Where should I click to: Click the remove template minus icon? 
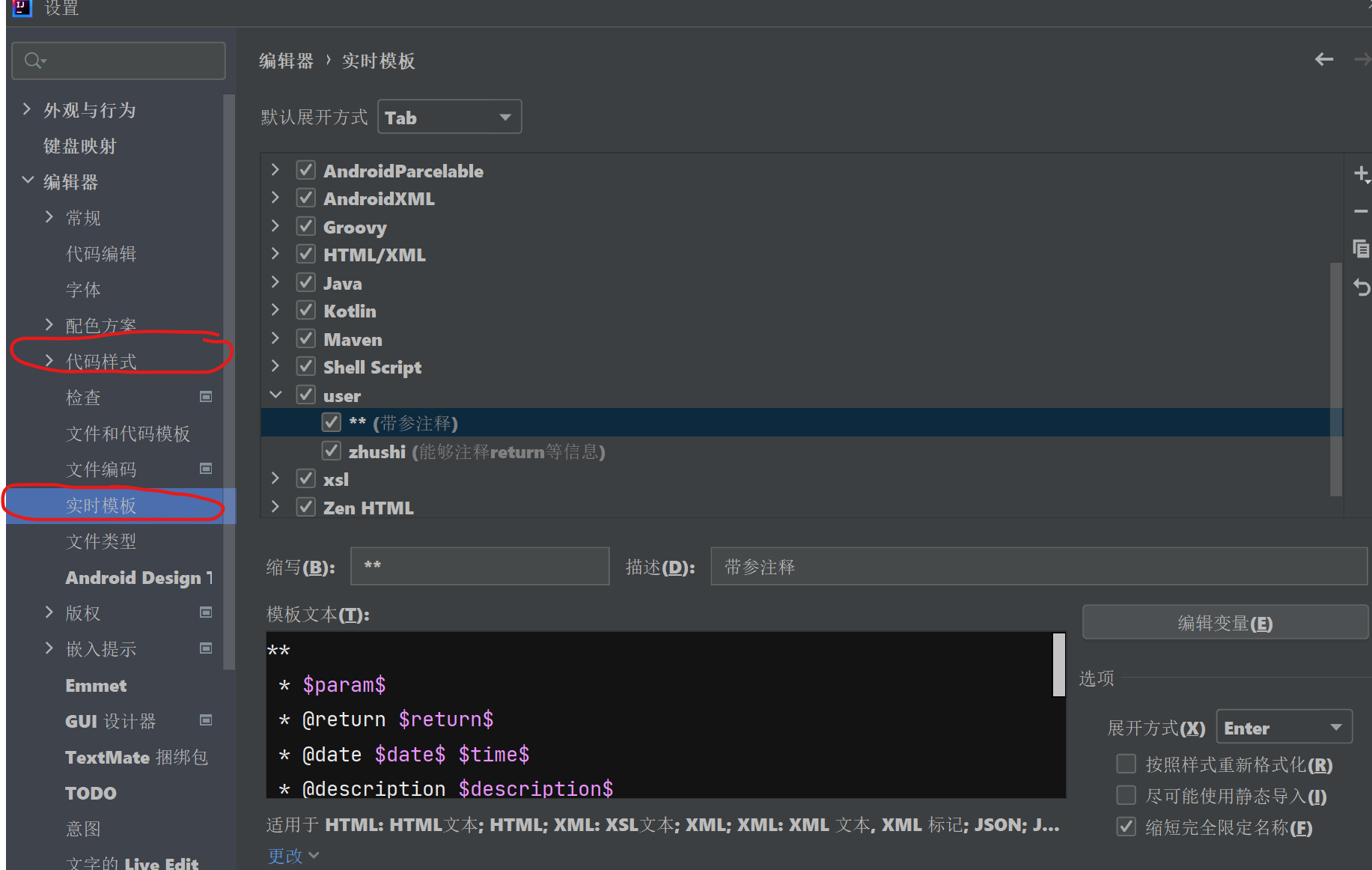tap(1361, 212)
